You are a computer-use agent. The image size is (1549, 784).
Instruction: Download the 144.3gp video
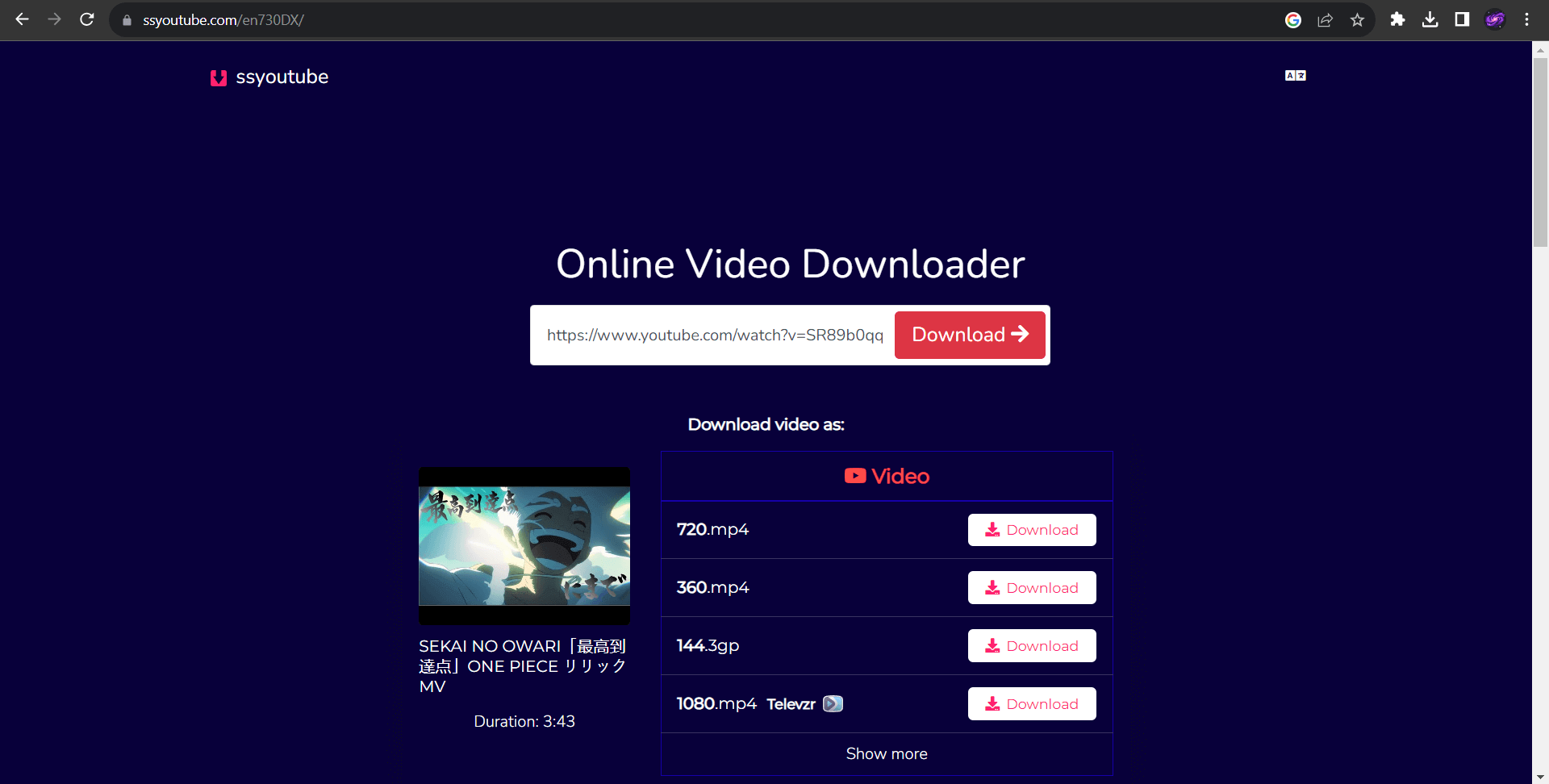[x=1032, y=646]
